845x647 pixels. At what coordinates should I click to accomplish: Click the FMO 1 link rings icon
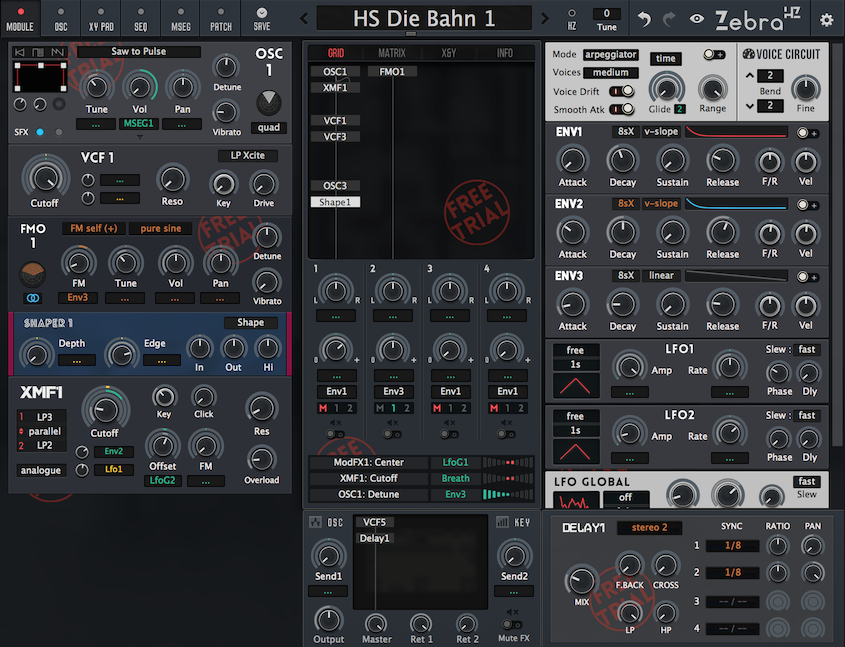(x=33, y=298)
